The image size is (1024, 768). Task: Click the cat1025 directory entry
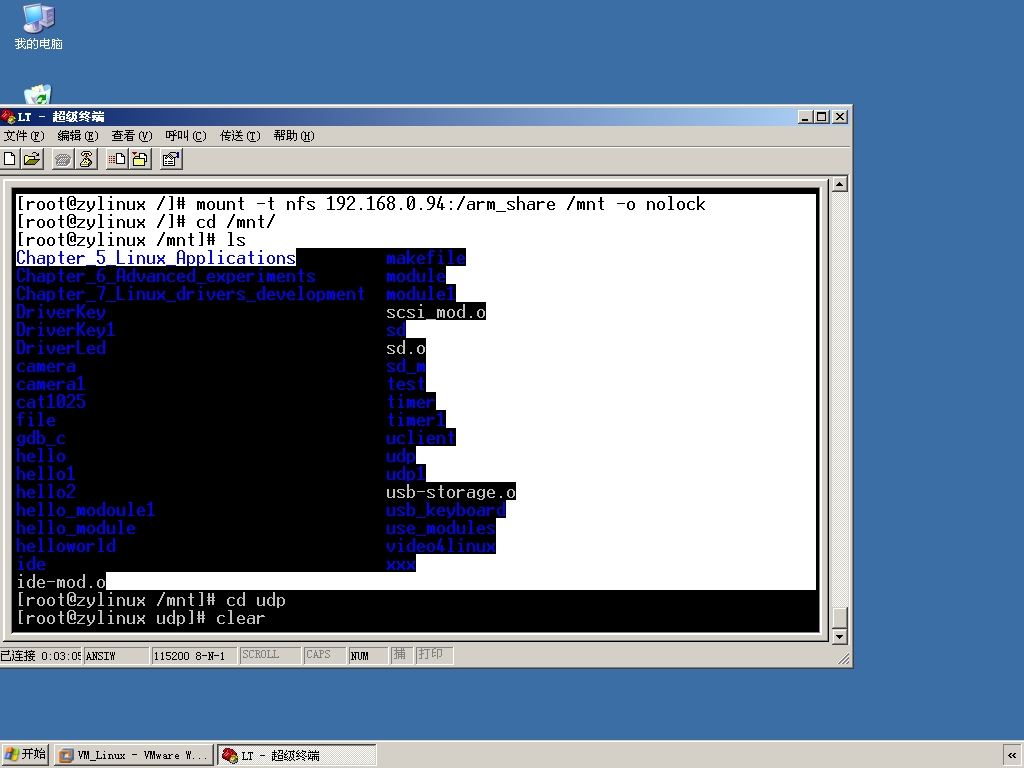pos(51,402)
